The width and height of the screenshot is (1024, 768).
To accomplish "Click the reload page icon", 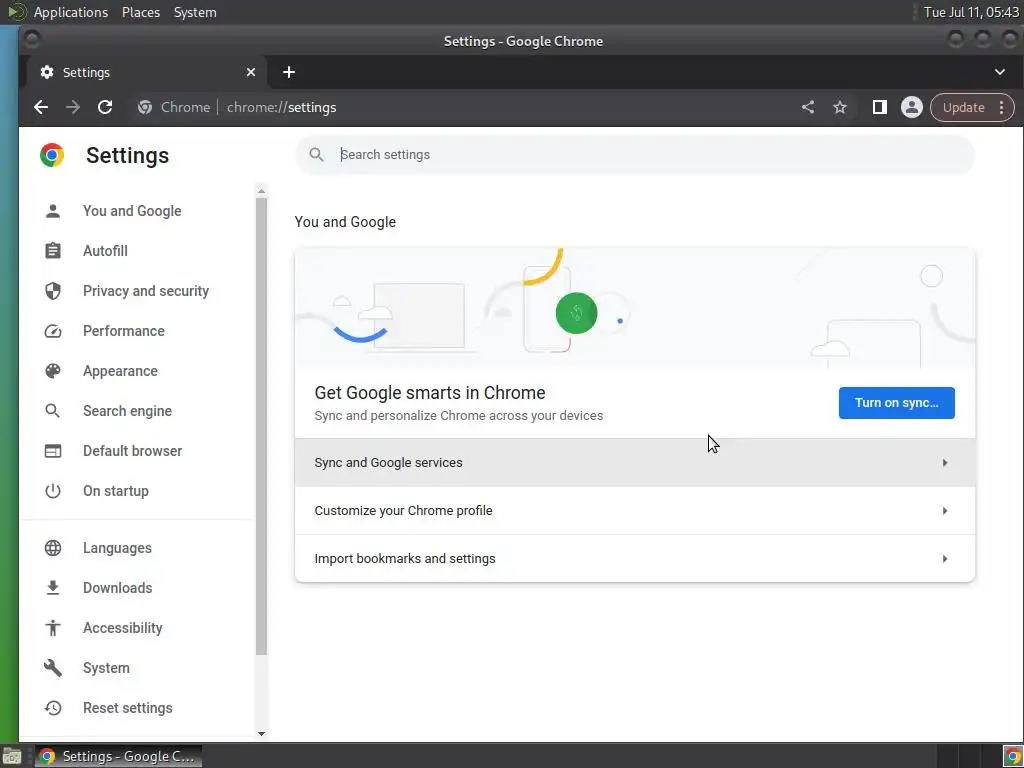I will pos(105,107).
